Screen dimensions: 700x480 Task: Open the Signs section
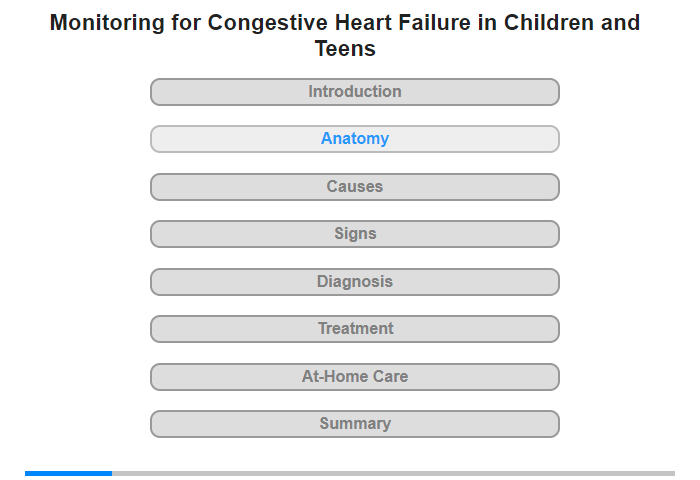click(x=354, y=234)
